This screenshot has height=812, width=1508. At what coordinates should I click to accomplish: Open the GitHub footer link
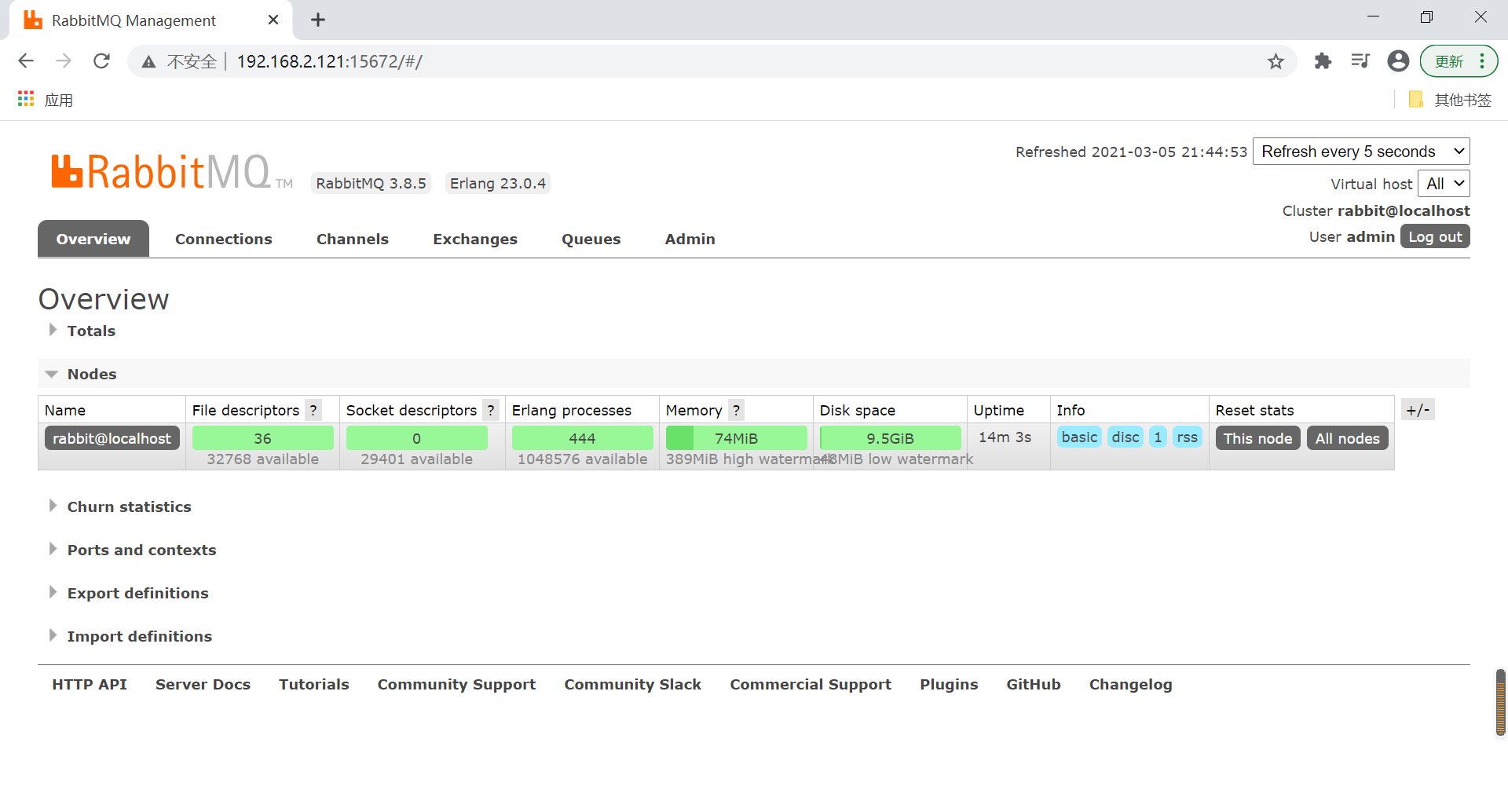pyautogui.click(x=1034, y=684)
